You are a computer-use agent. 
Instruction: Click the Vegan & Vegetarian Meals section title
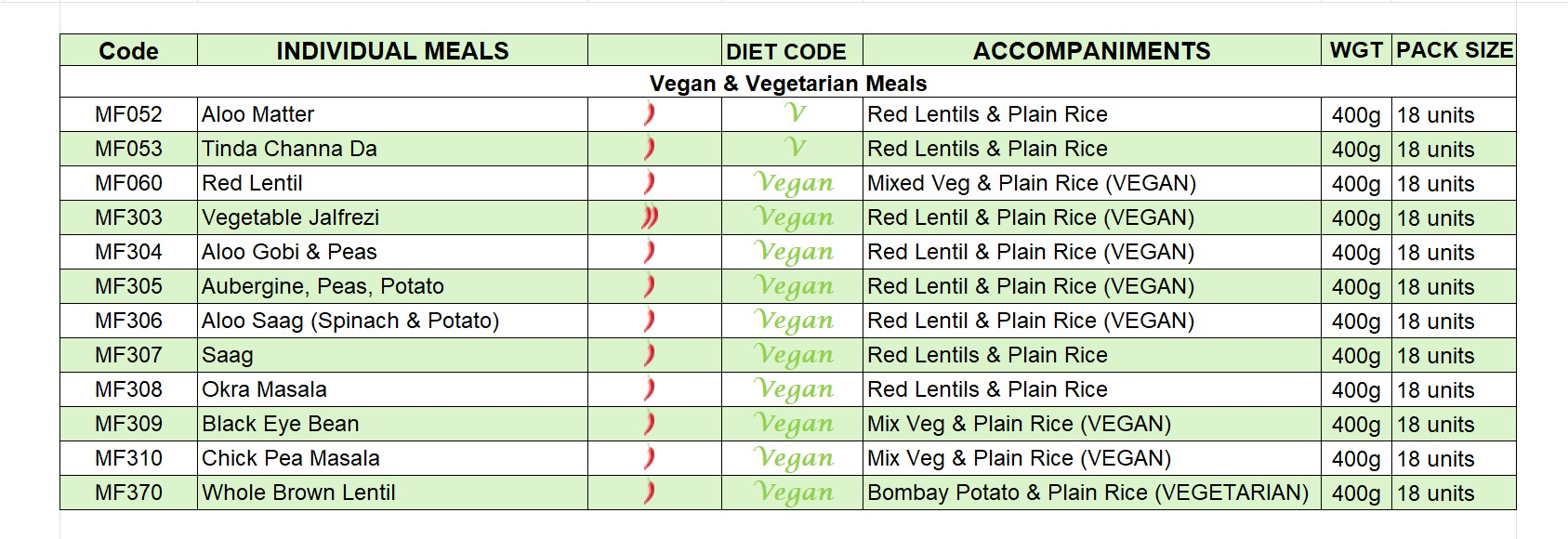coord(788,83)
